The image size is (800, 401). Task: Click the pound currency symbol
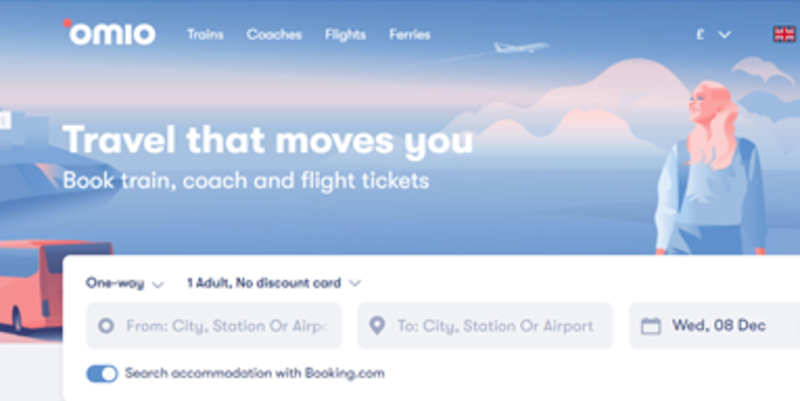701,34
